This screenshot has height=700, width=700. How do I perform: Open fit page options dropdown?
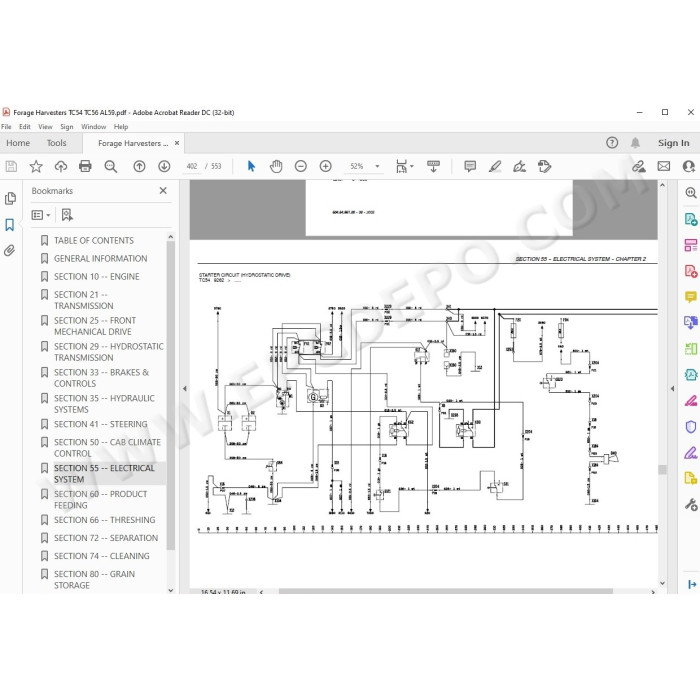click(404, 167)
